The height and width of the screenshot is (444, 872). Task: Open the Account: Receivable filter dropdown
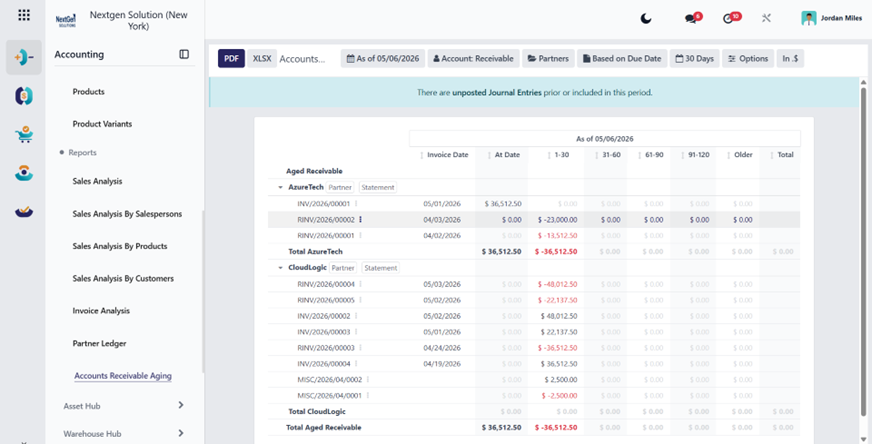473,58
